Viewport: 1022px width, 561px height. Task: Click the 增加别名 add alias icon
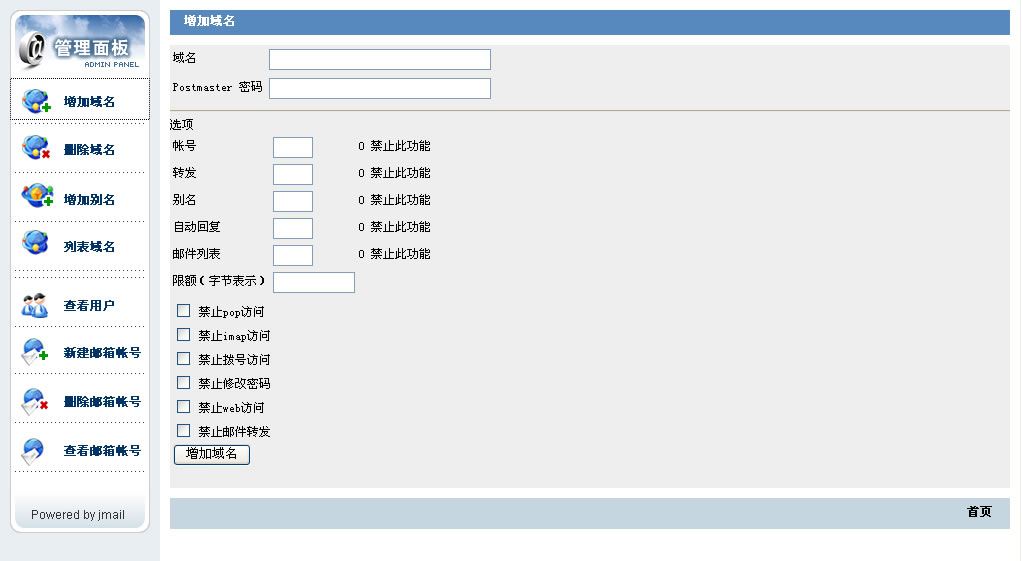point(36,197)
